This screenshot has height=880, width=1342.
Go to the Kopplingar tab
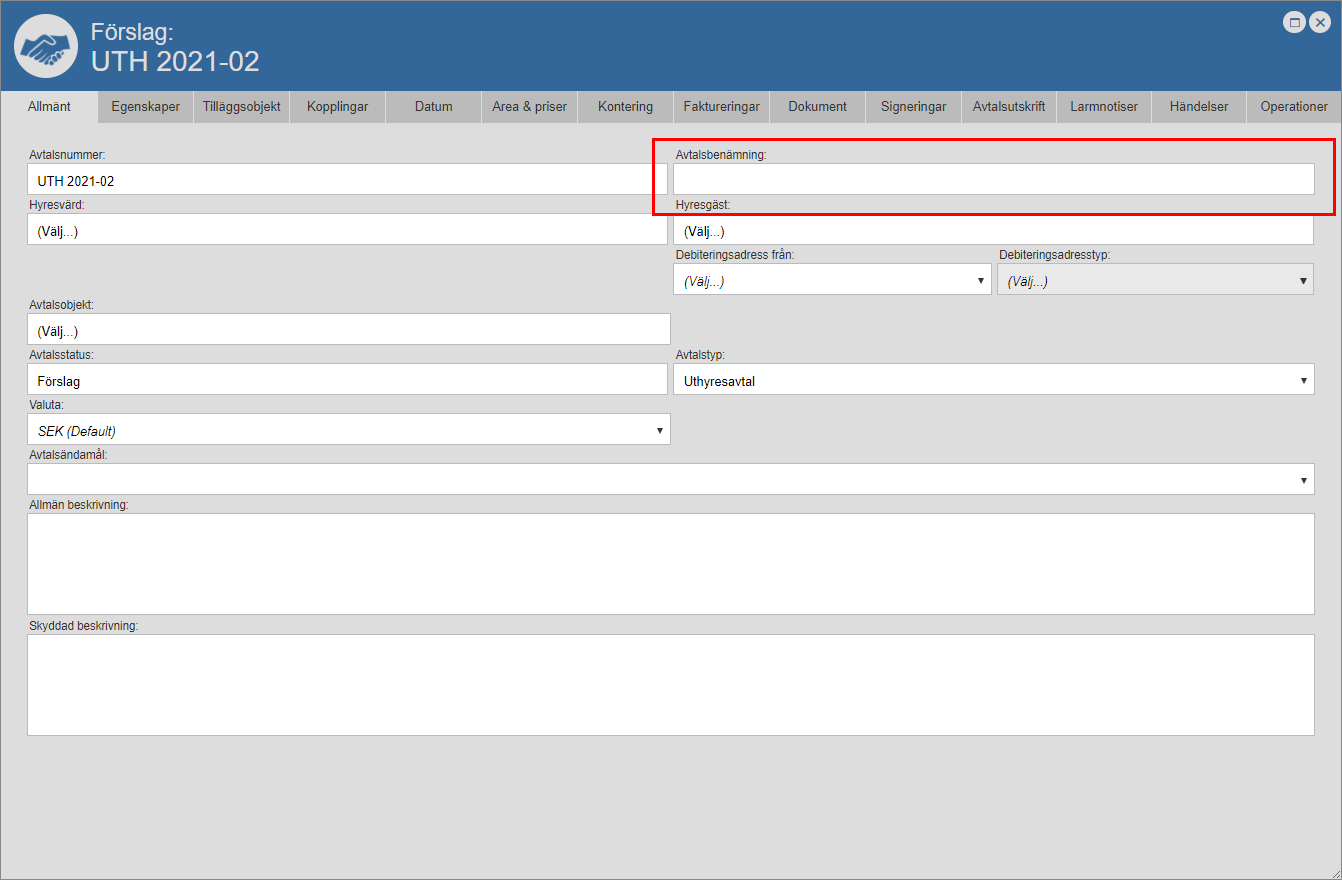pyautogui.click(x=337, y=106)
